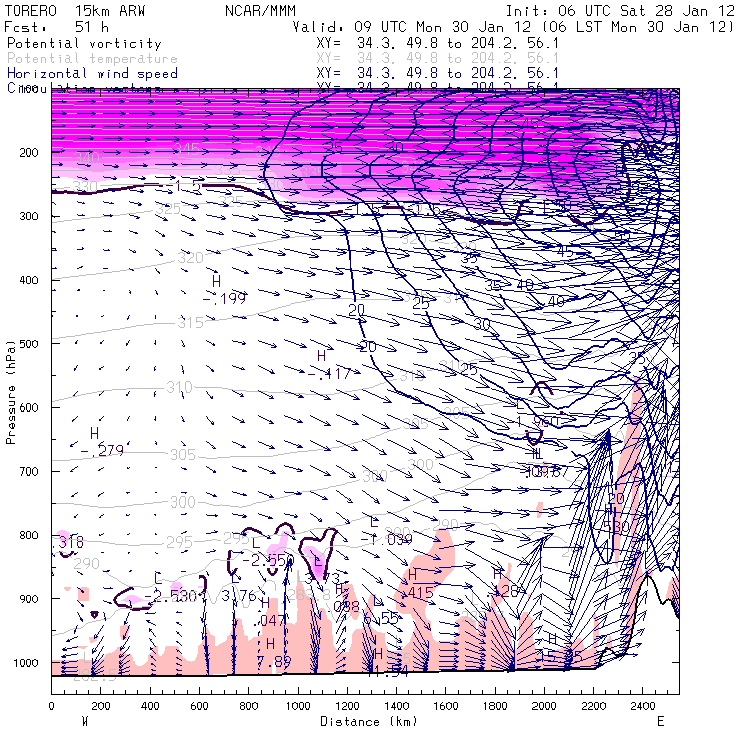Click the 700 tick label on pressure axis
Image resolution: width=740 pixels, height=740 pixels.
pos(29,471)
